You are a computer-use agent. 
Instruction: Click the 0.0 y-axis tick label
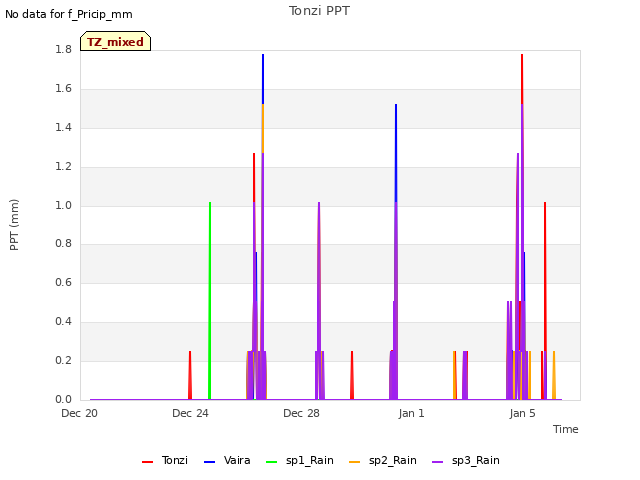click(x=63, y=399)
